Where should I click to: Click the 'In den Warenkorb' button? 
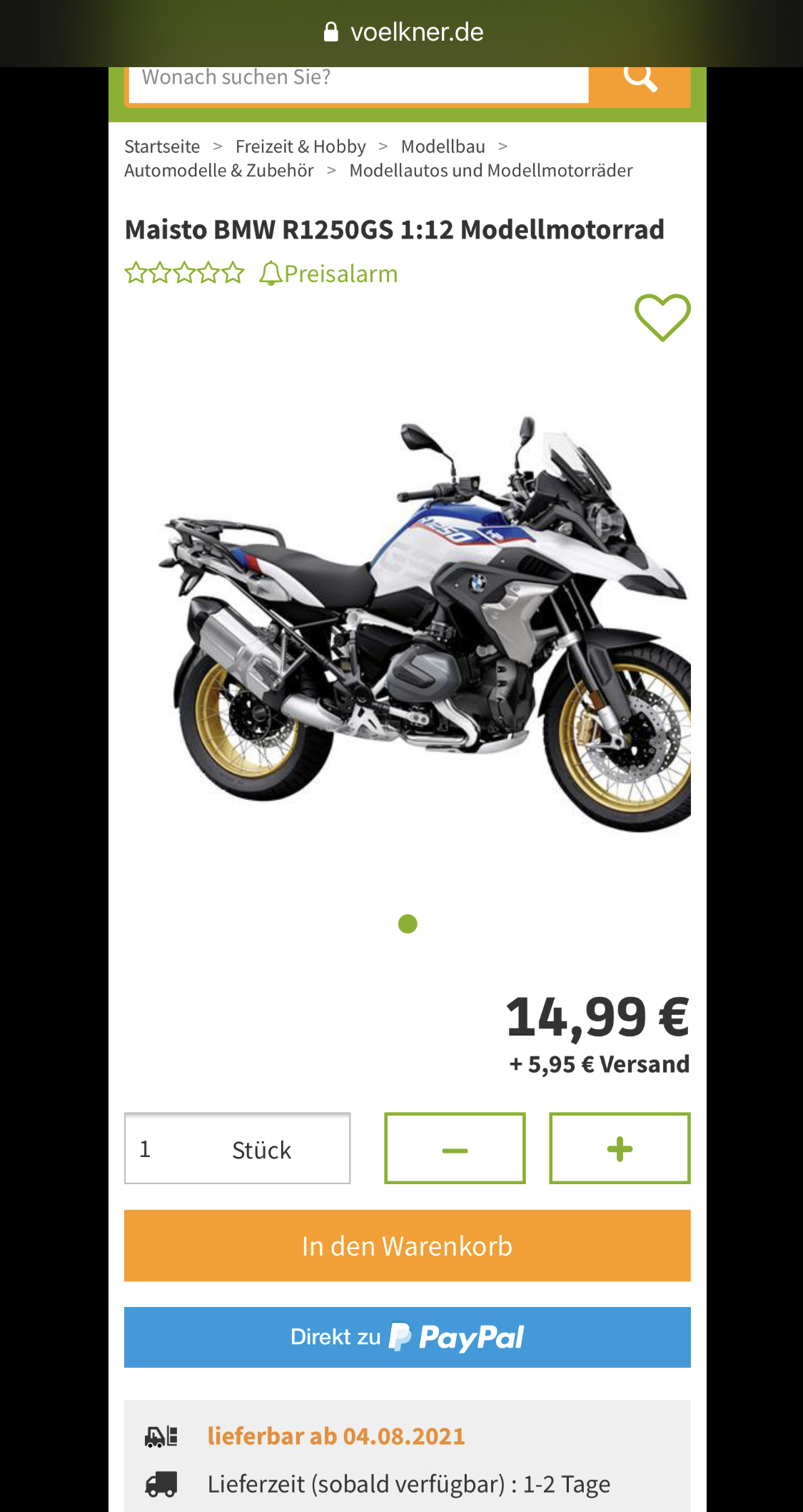pyautogui.click(x=408, y=1246)
